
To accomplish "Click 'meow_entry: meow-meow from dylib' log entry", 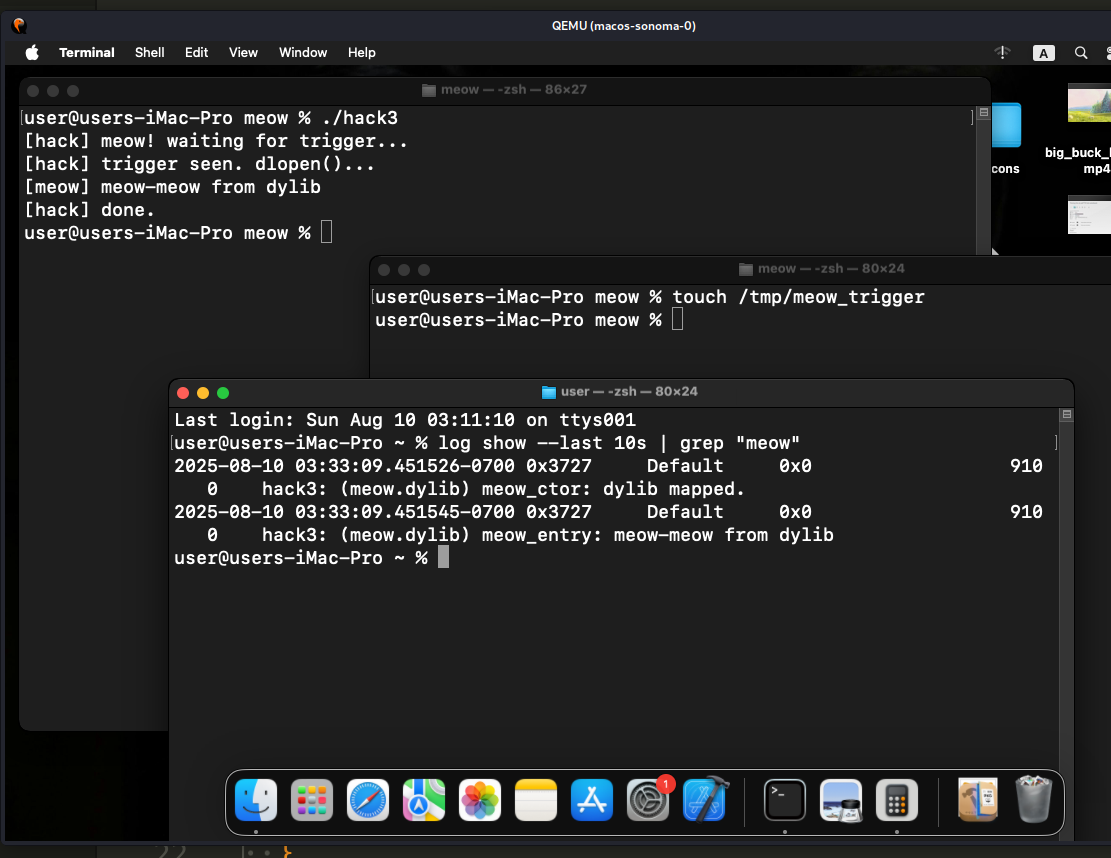I will click(x=658, y=535).
